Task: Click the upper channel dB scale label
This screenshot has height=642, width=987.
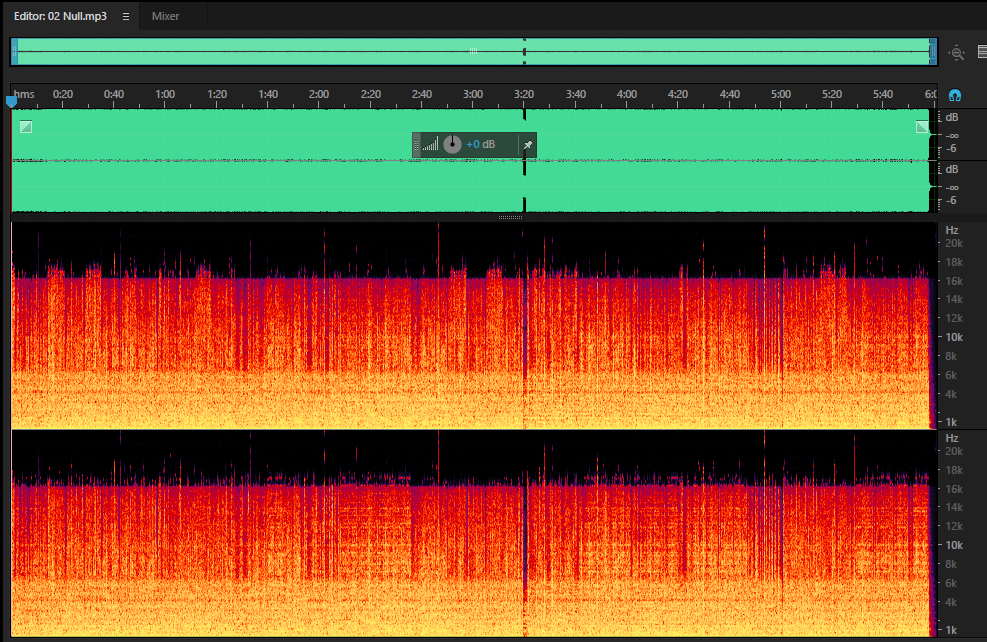Action: pos(952,118)
